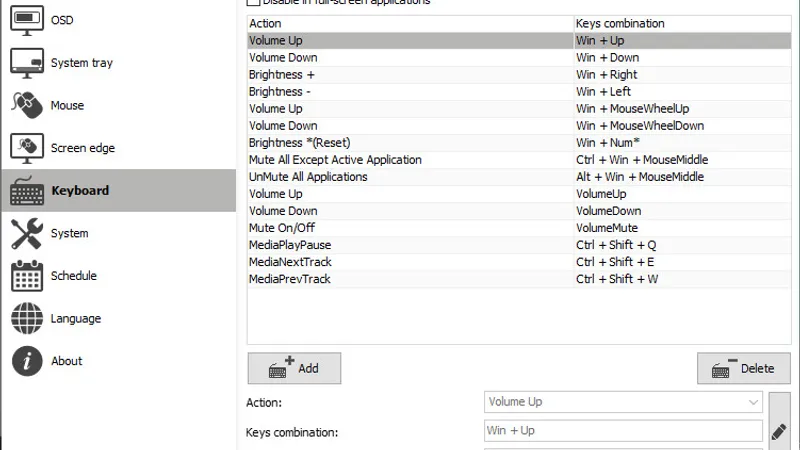The height and width of the screenshot is (450, 800).
Task: Click the Keys combination field
Action: (623, 431)
